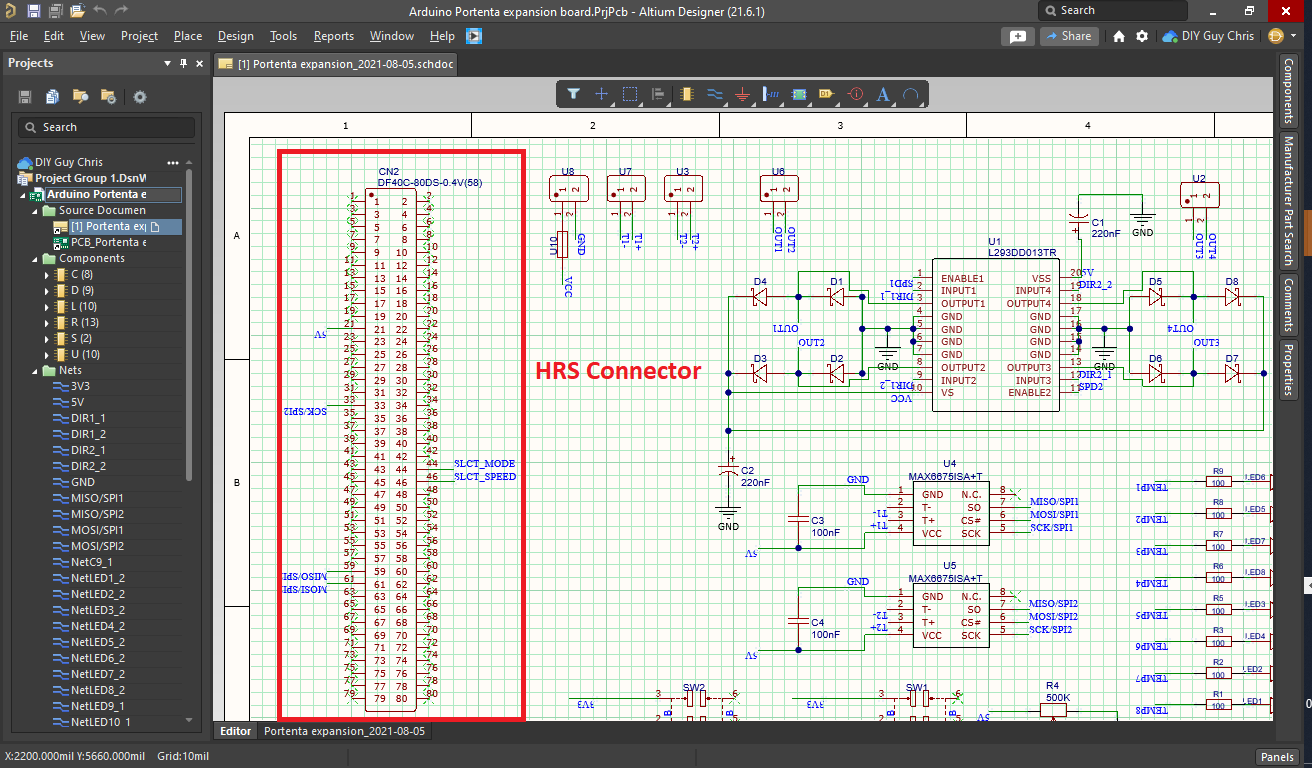Click the Undo arrow icon
The height and width of the screenshot is (768, 1312).
coord(100,10)
